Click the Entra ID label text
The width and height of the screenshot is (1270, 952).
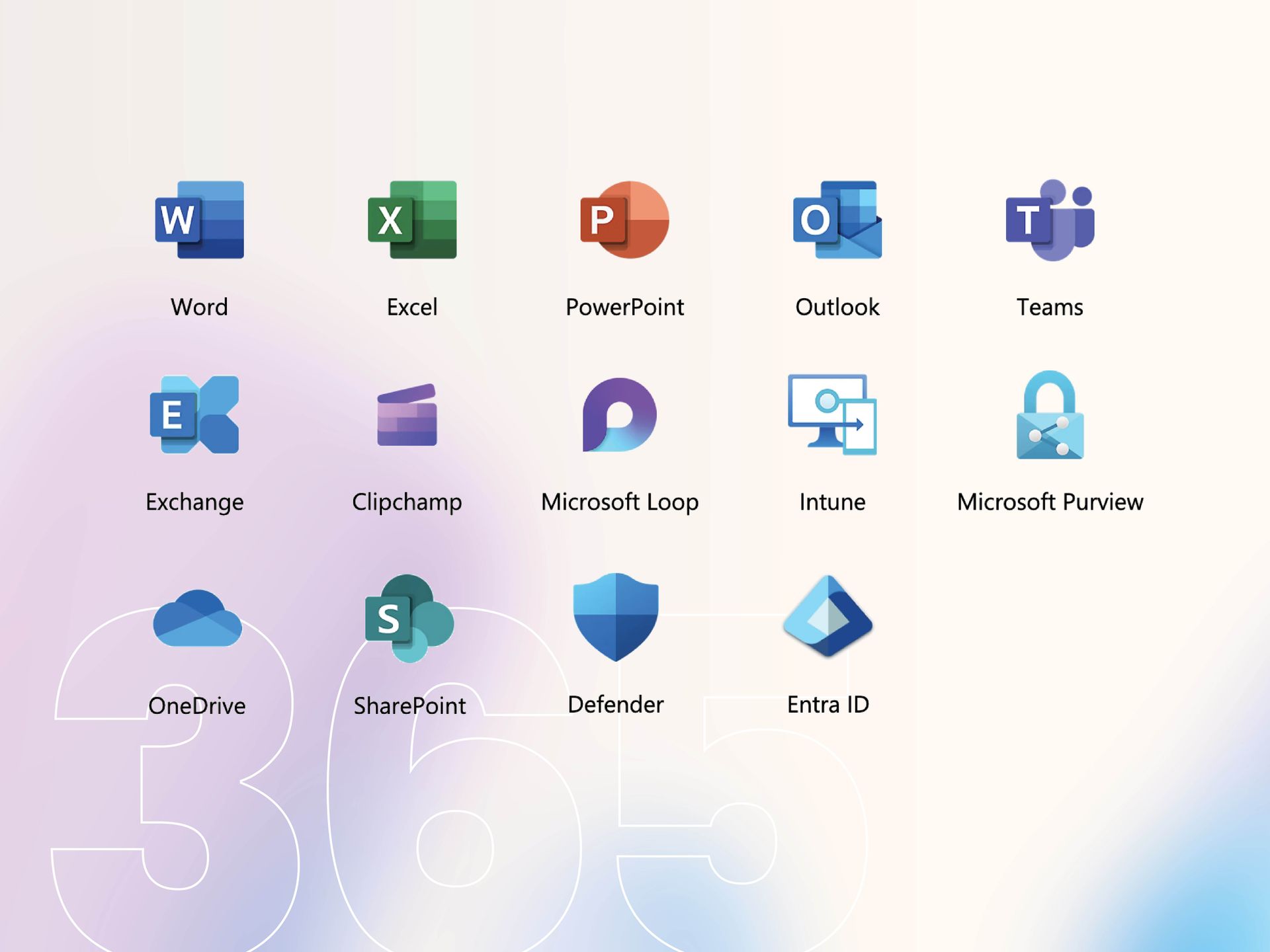pos(828,705)
